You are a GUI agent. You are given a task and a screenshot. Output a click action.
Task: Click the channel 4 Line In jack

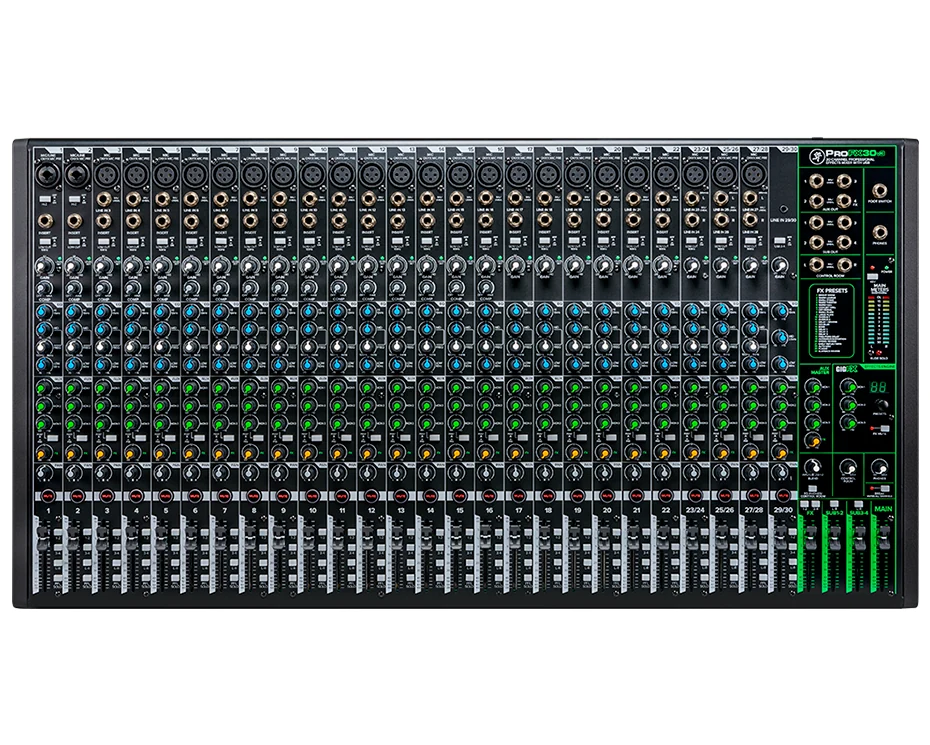pos(133,199)
